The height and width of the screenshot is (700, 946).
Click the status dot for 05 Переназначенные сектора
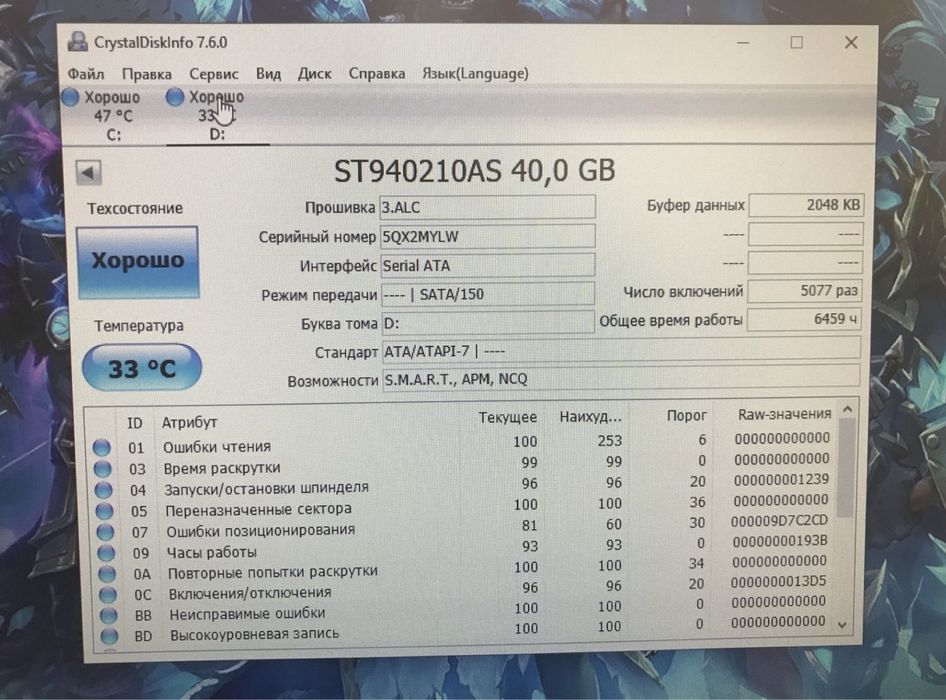point(104,511)
